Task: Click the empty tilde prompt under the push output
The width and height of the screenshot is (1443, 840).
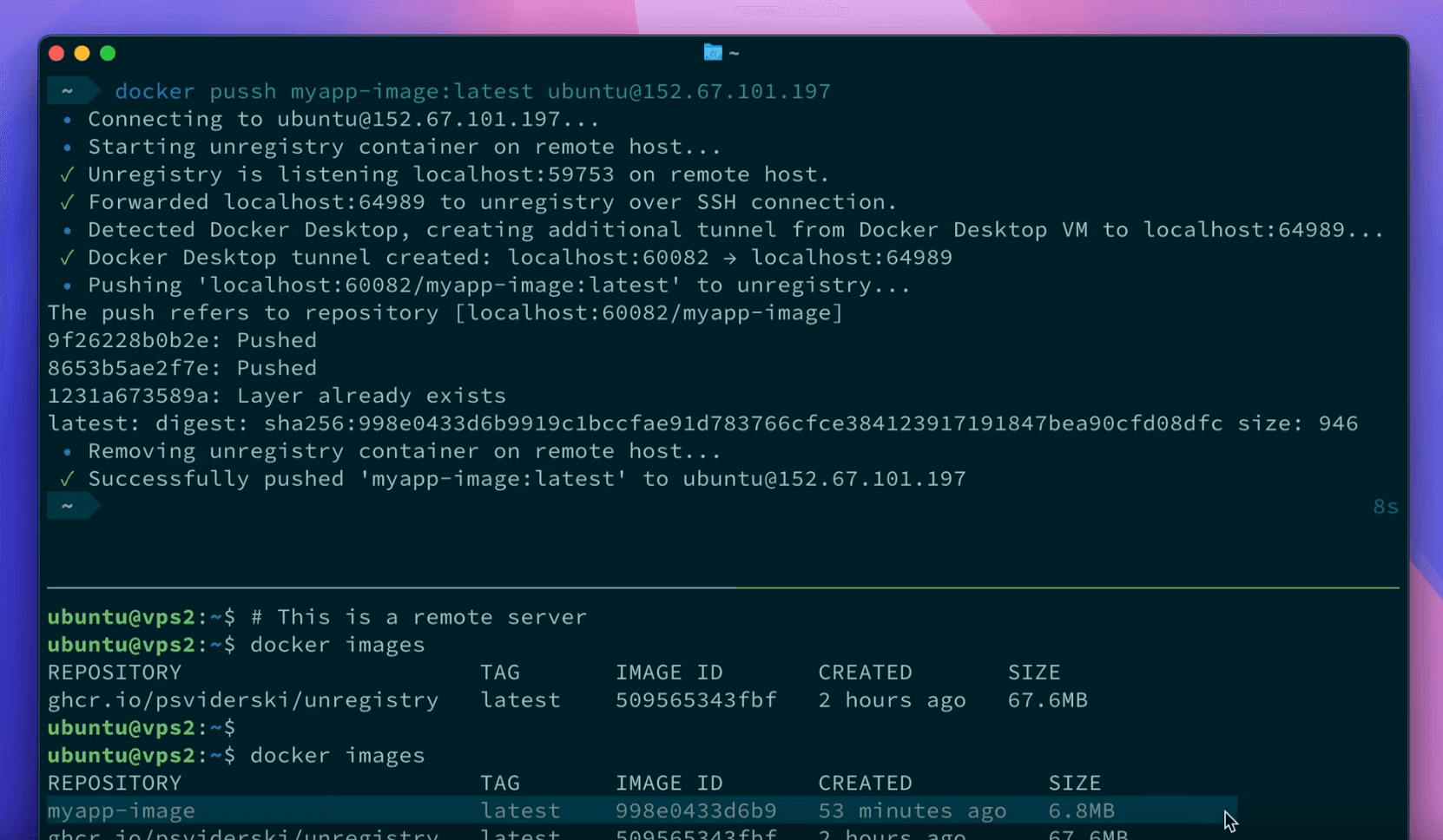Action: 68,507
